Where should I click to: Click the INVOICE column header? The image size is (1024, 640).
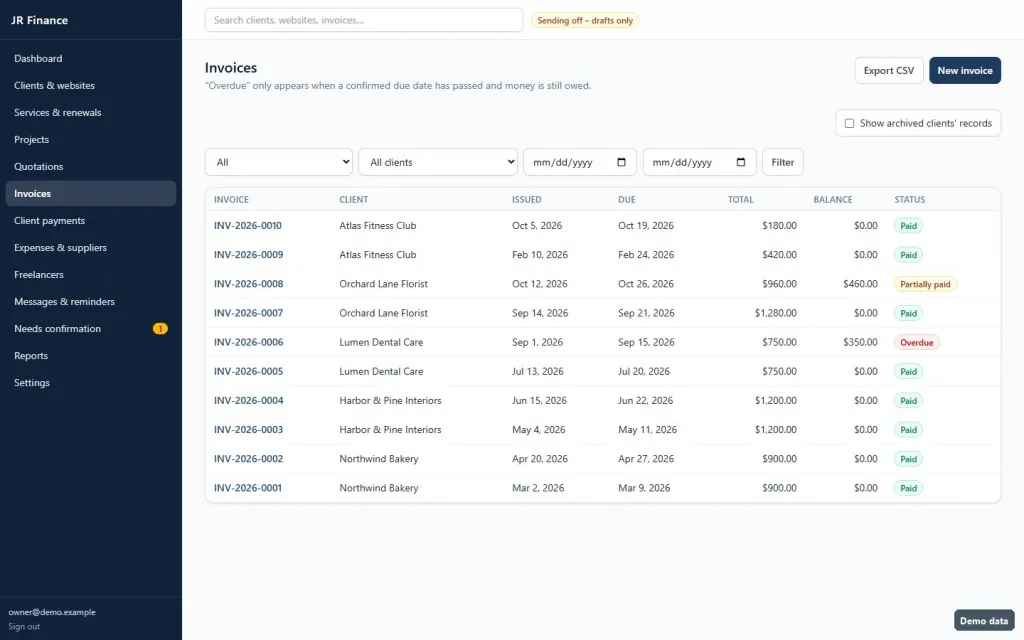click(231, 199)
